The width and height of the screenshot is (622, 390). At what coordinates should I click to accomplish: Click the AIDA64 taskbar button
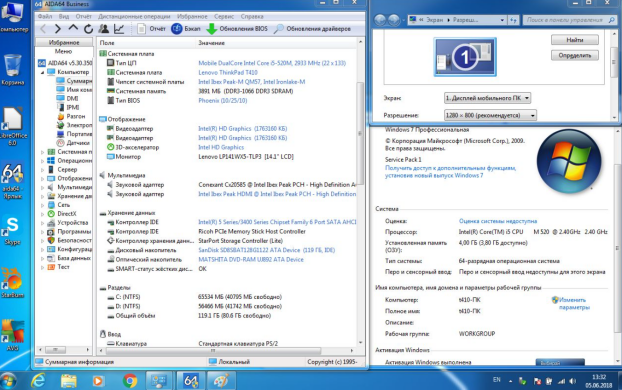(191, 381)
